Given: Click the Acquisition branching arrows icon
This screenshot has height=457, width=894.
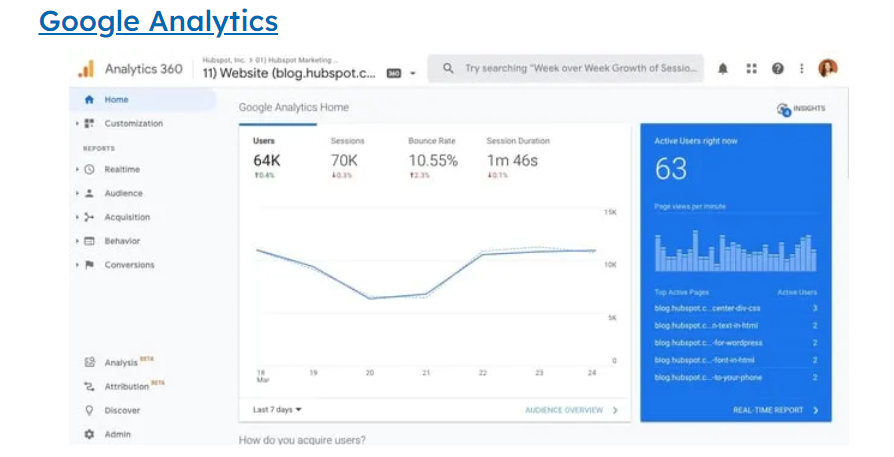Looking at the screenshot, I should (90, 218).
